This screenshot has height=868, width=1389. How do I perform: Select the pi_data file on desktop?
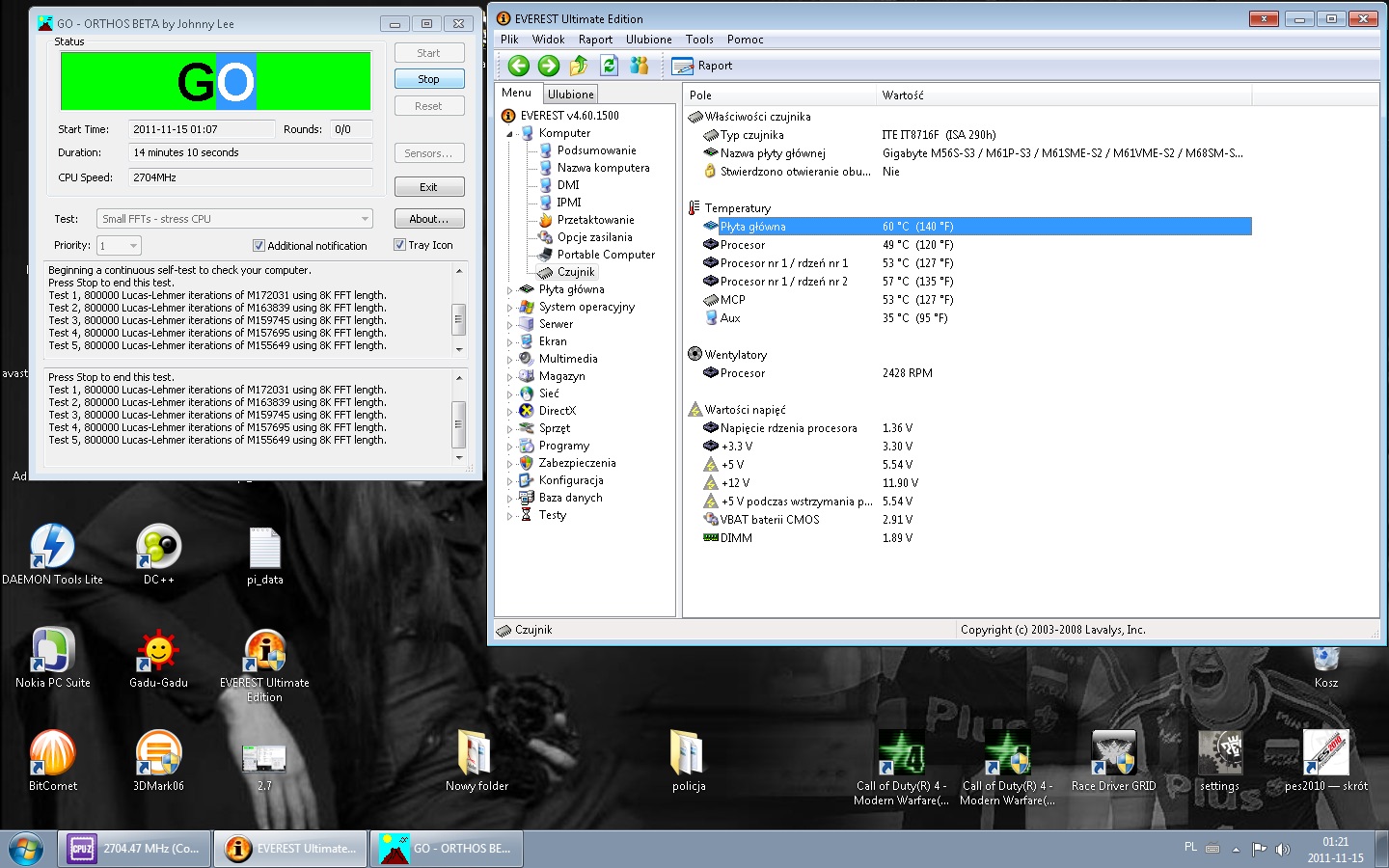coord(264,555)
